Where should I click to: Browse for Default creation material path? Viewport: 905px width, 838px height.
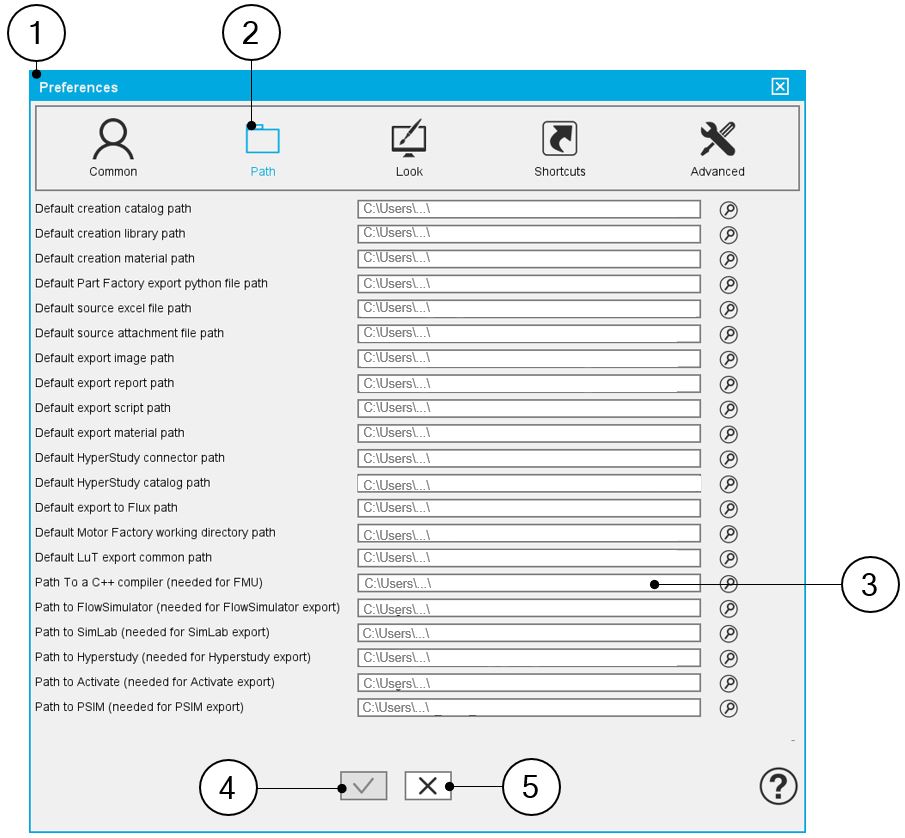pyautogui.click(x=729, y=260)
